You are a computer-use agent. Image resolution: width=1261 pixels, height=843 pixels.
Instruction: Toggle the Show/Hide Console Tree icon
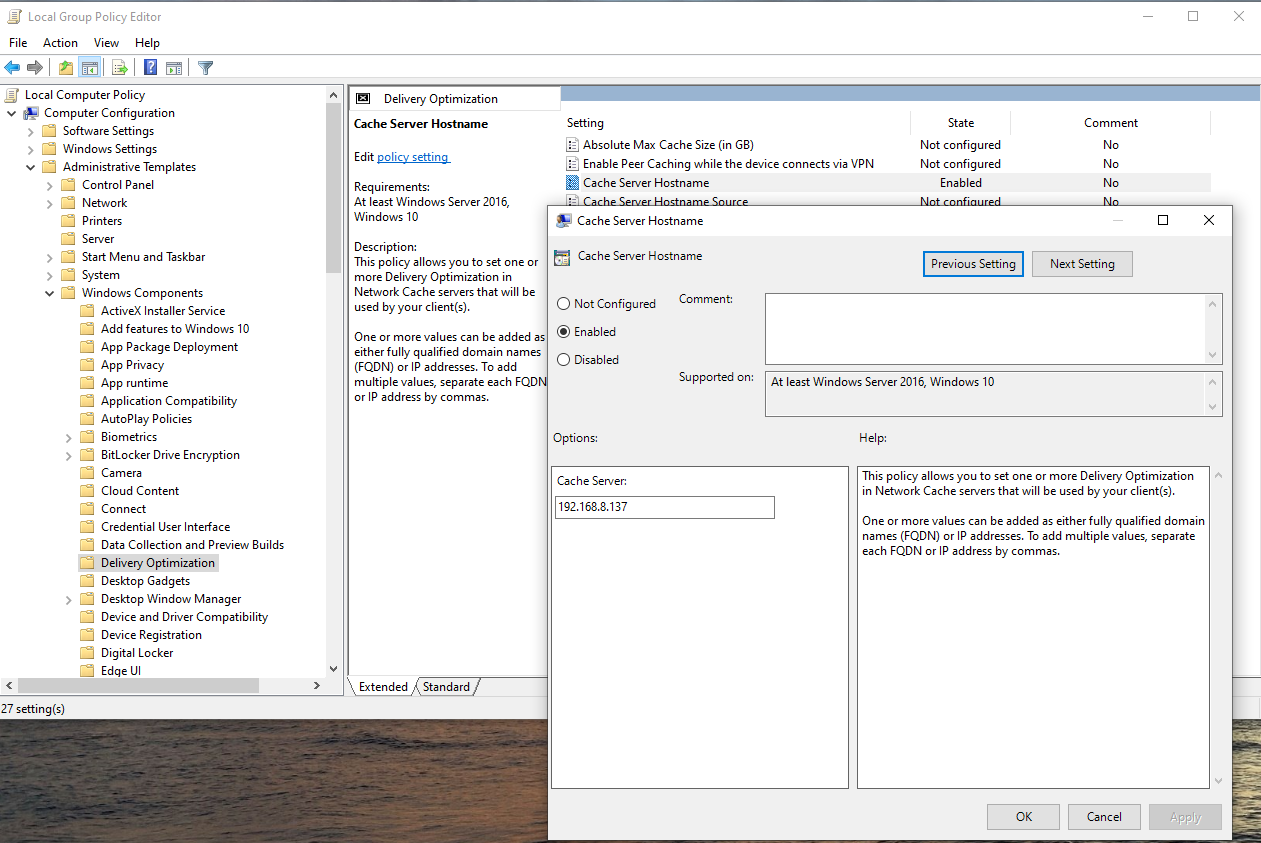90,68
